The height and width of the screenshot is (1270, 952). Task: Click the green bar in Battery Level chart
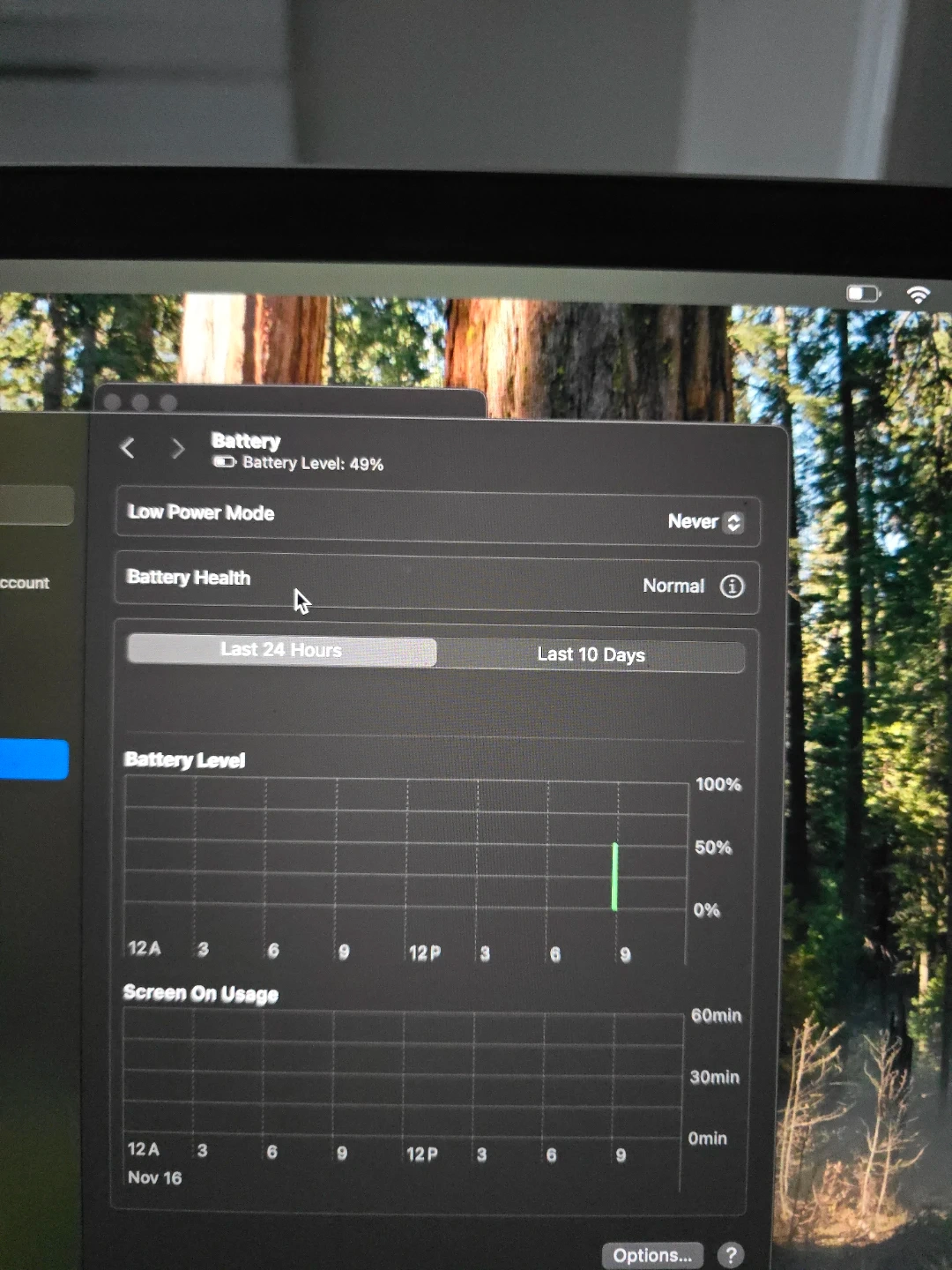(x=614, y=877)
